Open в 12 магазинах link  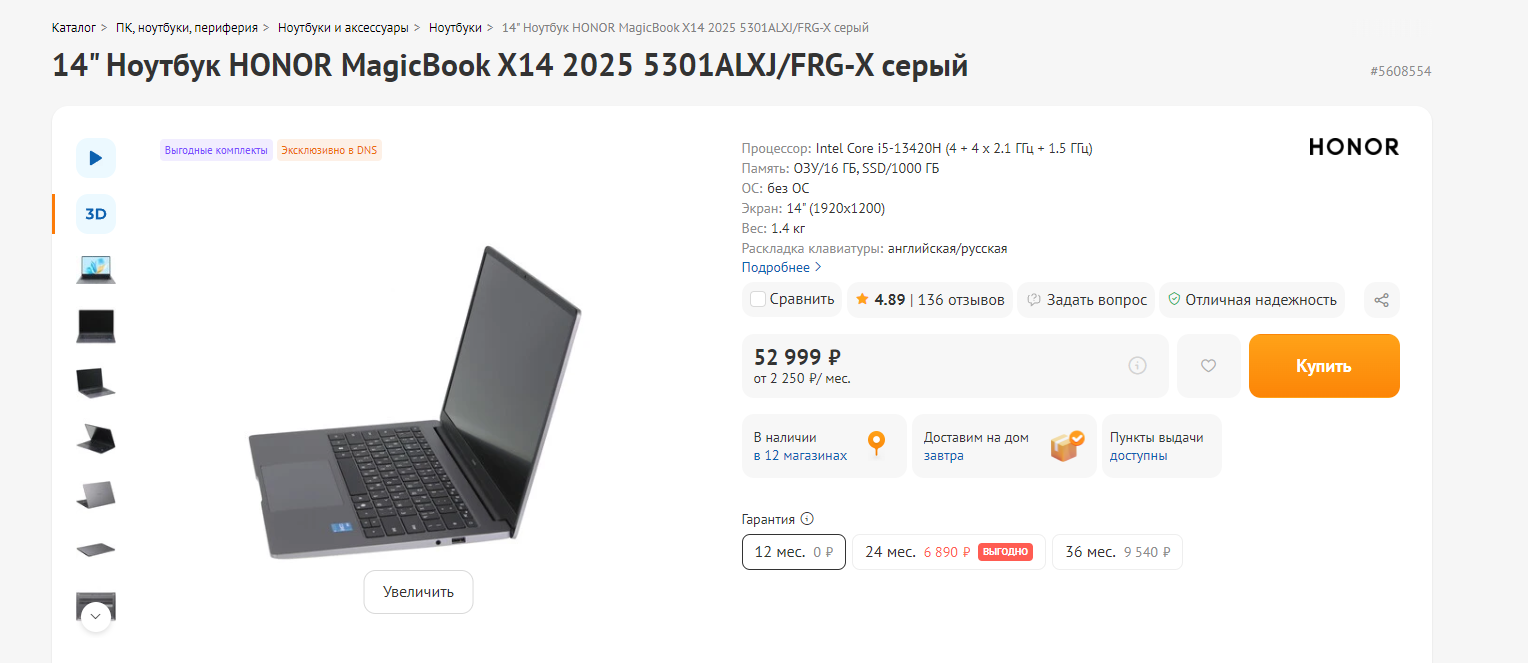[800, 456]
